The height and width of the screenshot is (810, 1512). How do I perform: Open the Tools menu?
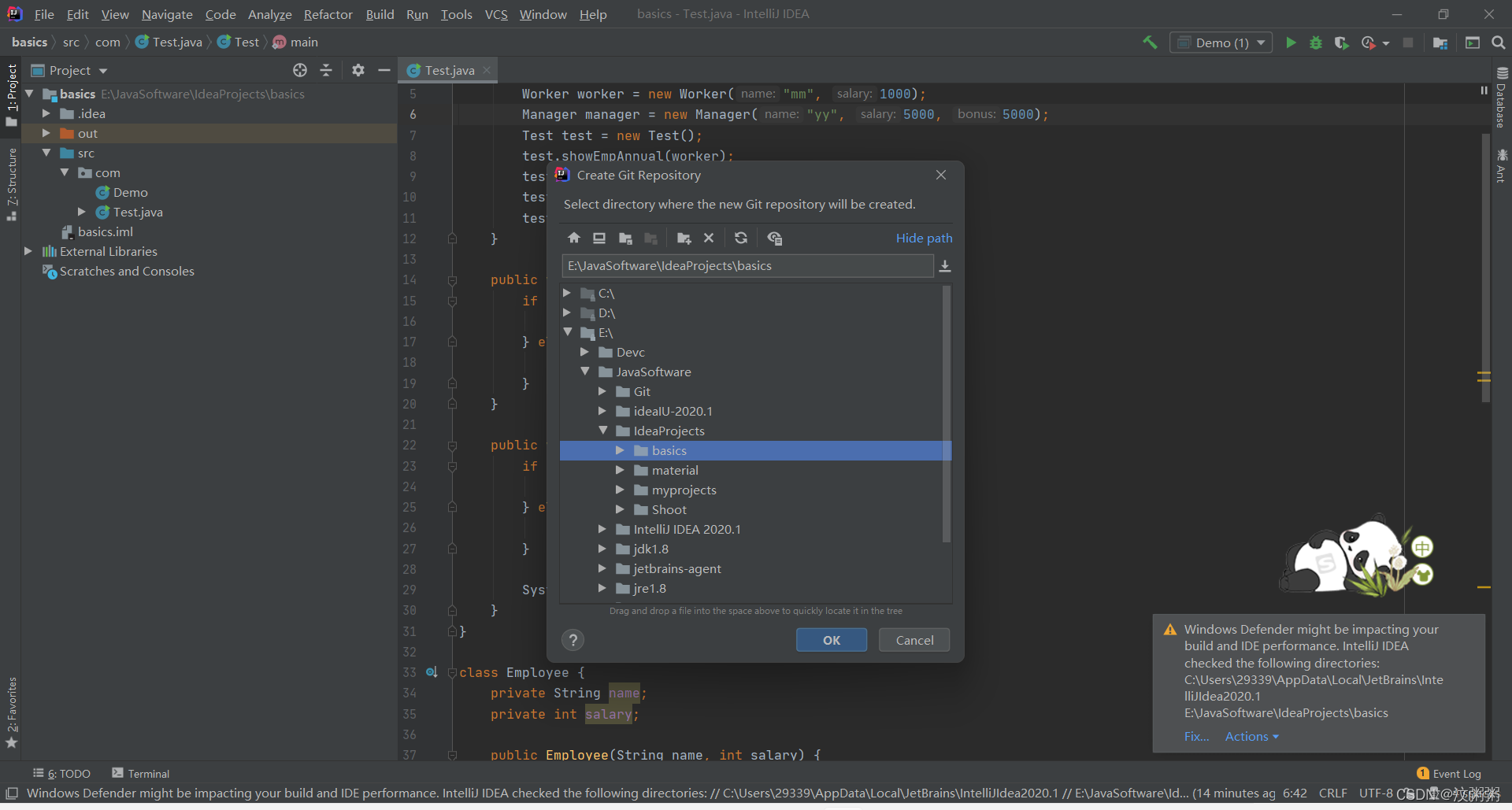[x=457, y=14]
